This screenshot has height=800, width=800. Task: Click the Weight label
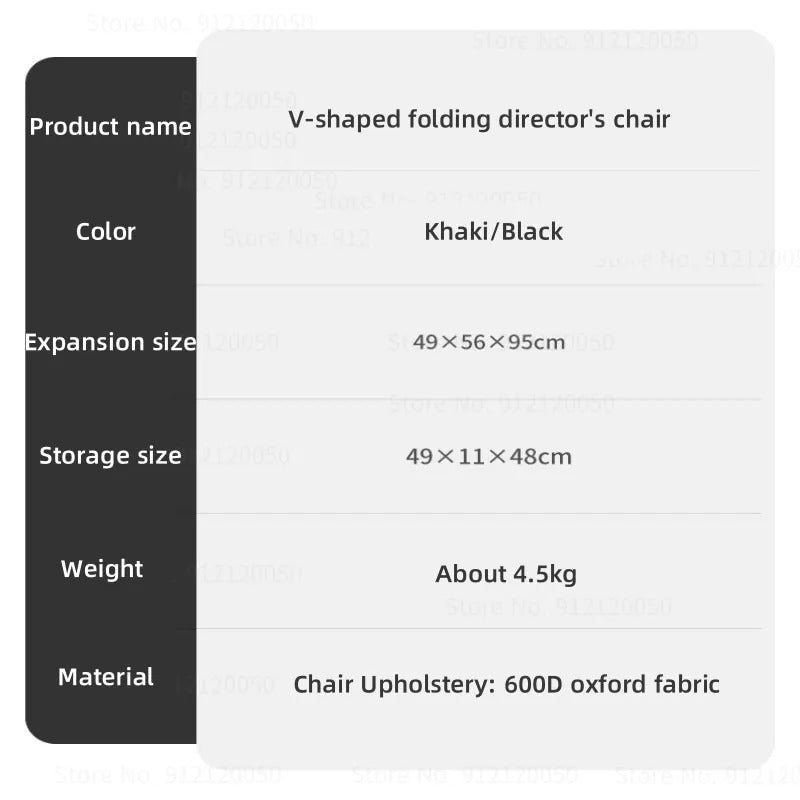tap(102, 569)
